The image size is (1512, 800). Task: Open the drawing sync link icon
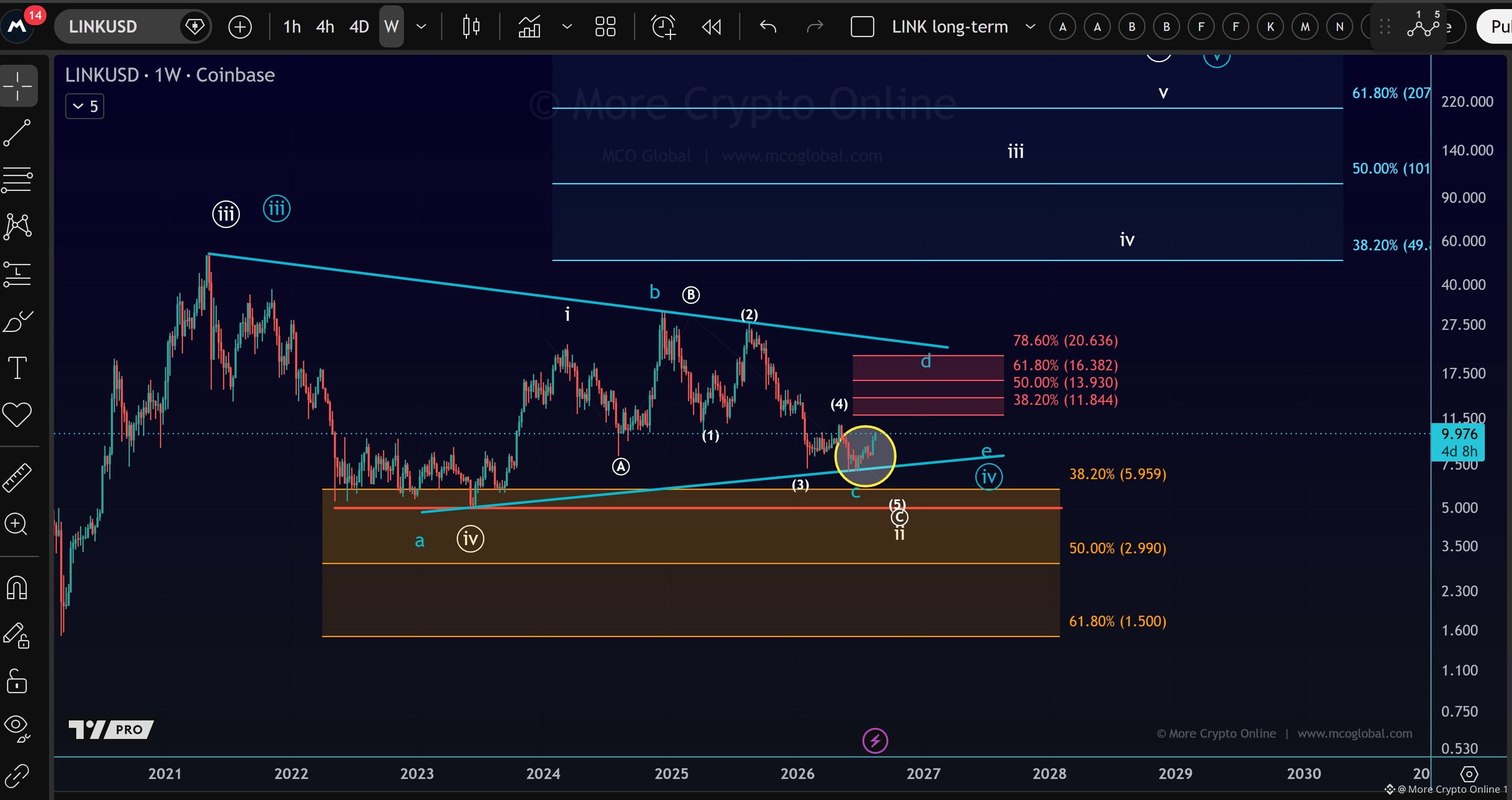tap(18, 775)
